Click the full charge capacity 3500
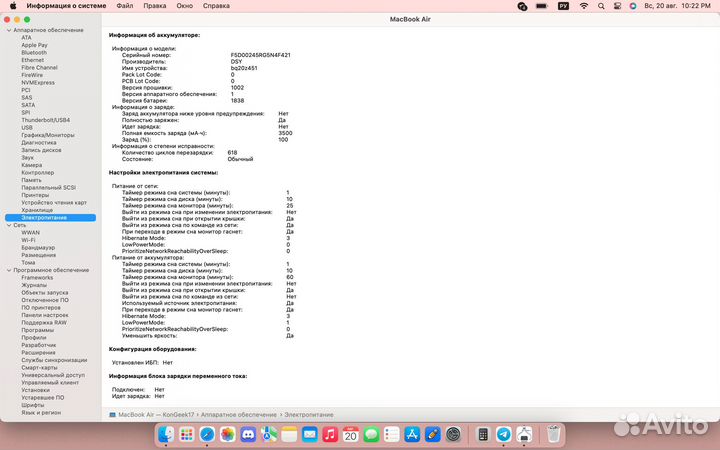This screenshot has width=720, height=450. pos(285,133)
